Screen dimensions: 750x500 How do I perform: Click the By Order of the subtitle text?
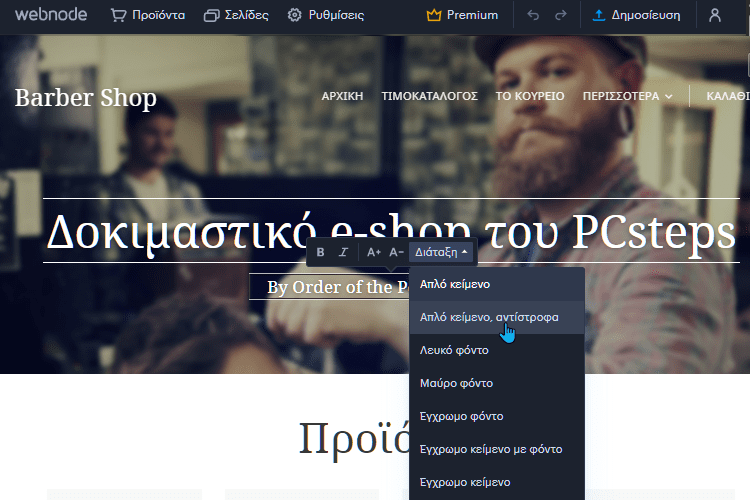pos(337,287)
